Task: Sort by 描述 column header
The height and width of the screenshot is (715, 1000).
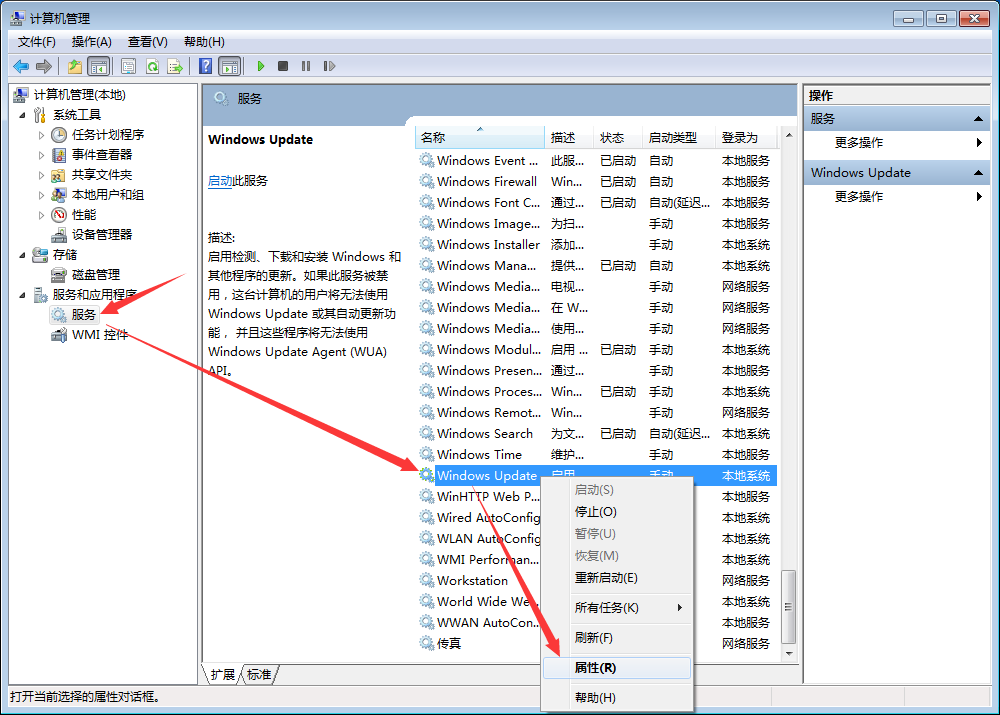Action: click(x=570, y=138)
